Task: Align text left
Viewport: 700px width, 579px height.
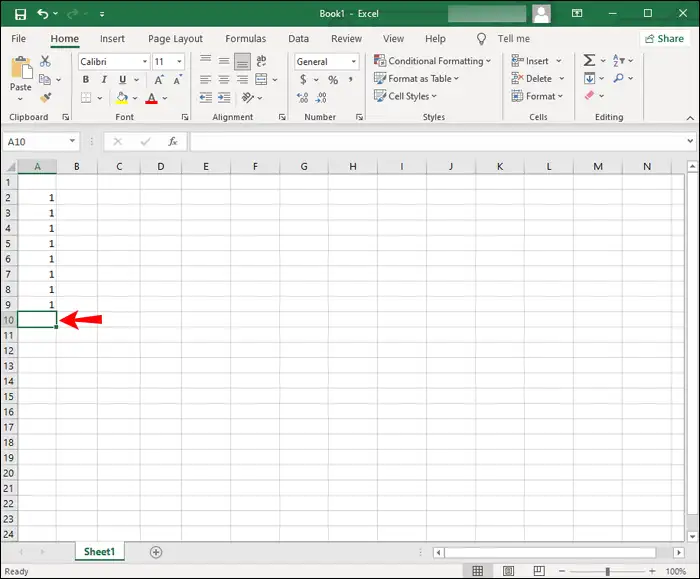Action: (205, 80)
